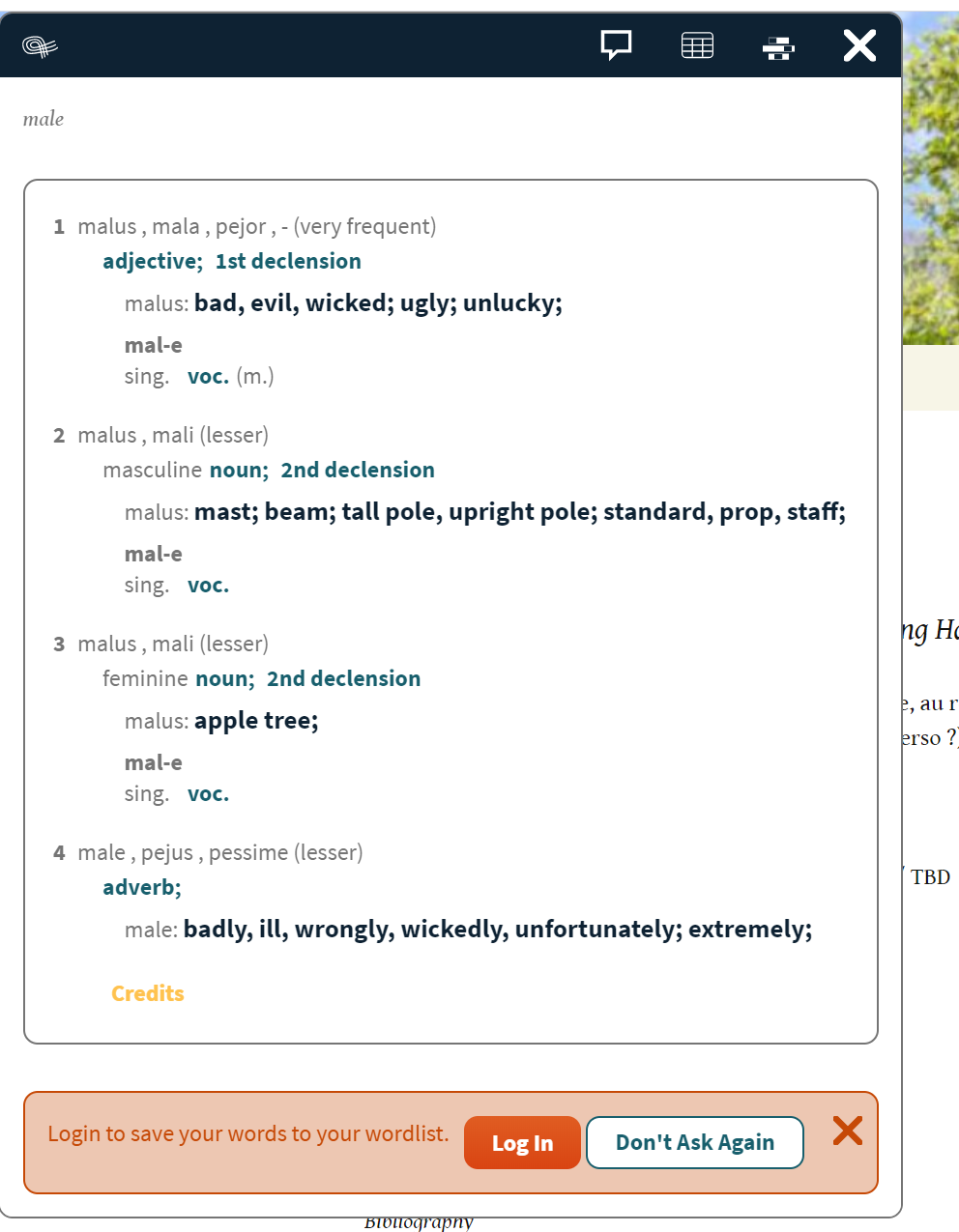Expand "voc." under the mast noun entry
Viewport: 959px width, 1232px height.
[208, 585]
